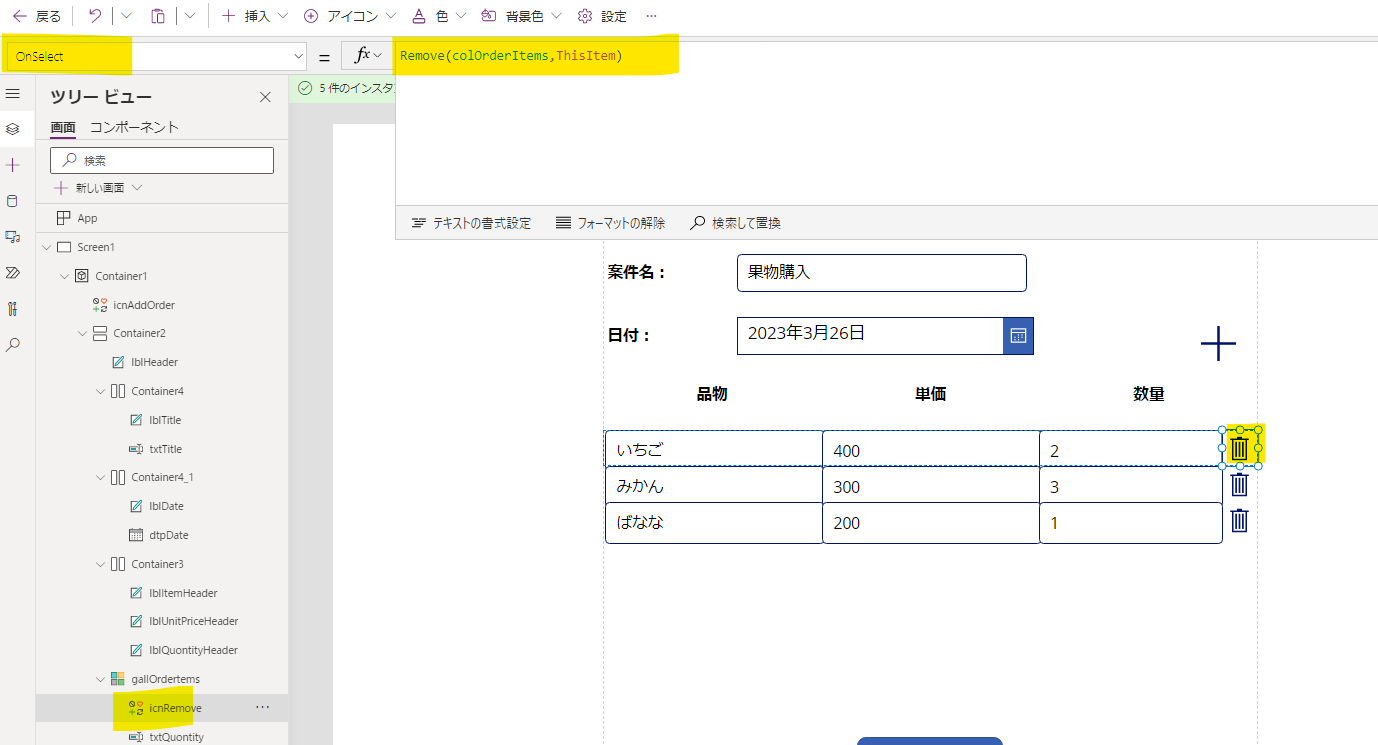1378x745 pixels.
Task: Collapse Container2 node
Action: pyautogui.click(x=82, y=333)
